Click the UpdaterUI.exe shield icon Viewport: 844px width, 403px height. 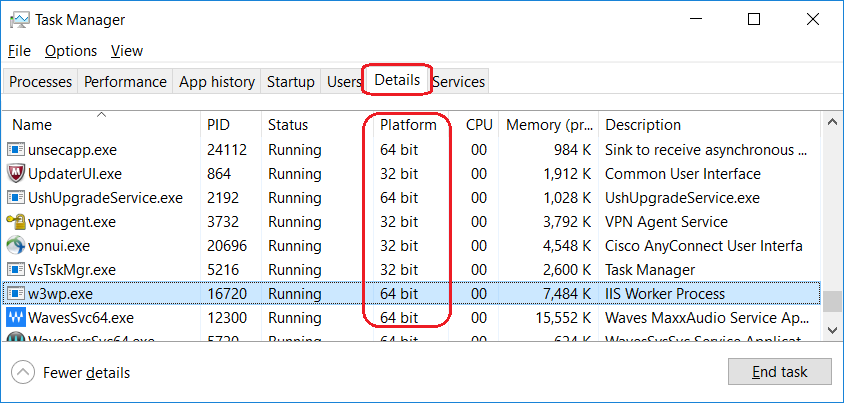[x=16, y=174]
